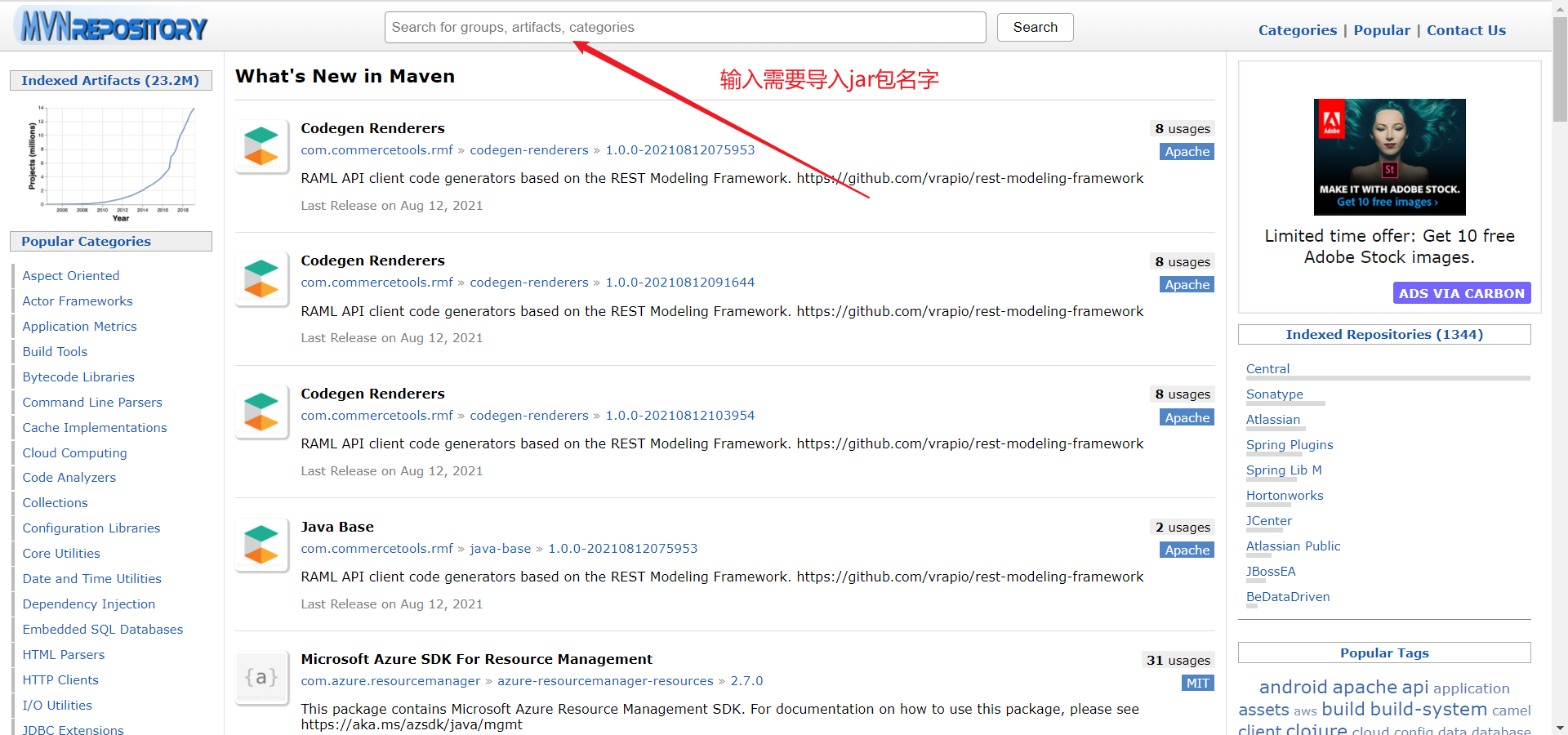Open the BeDataDriven repository
Viewport: 1568px width, 735px height.
point(1288,596)
